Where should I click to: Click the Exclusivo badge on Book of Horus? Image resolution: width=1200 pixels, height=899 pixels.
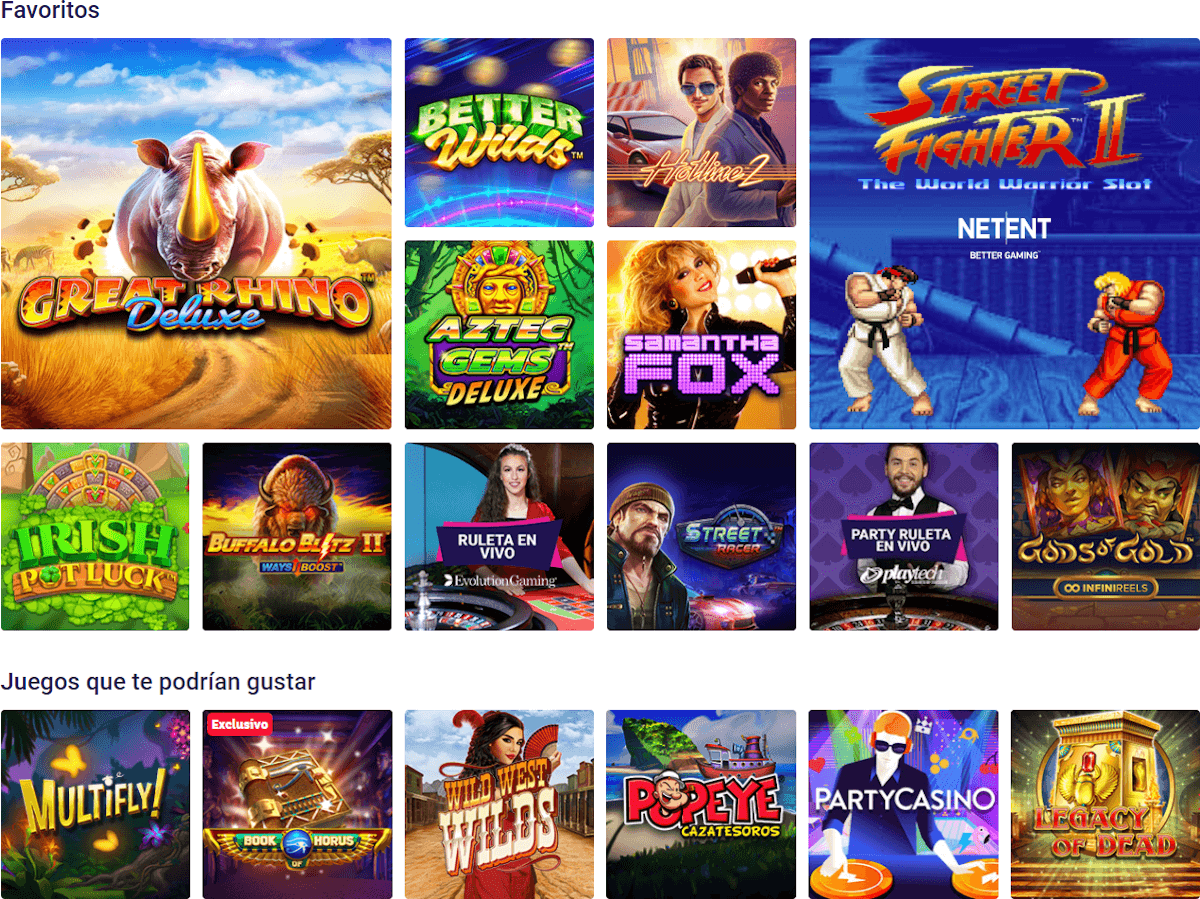coord(240,723)
